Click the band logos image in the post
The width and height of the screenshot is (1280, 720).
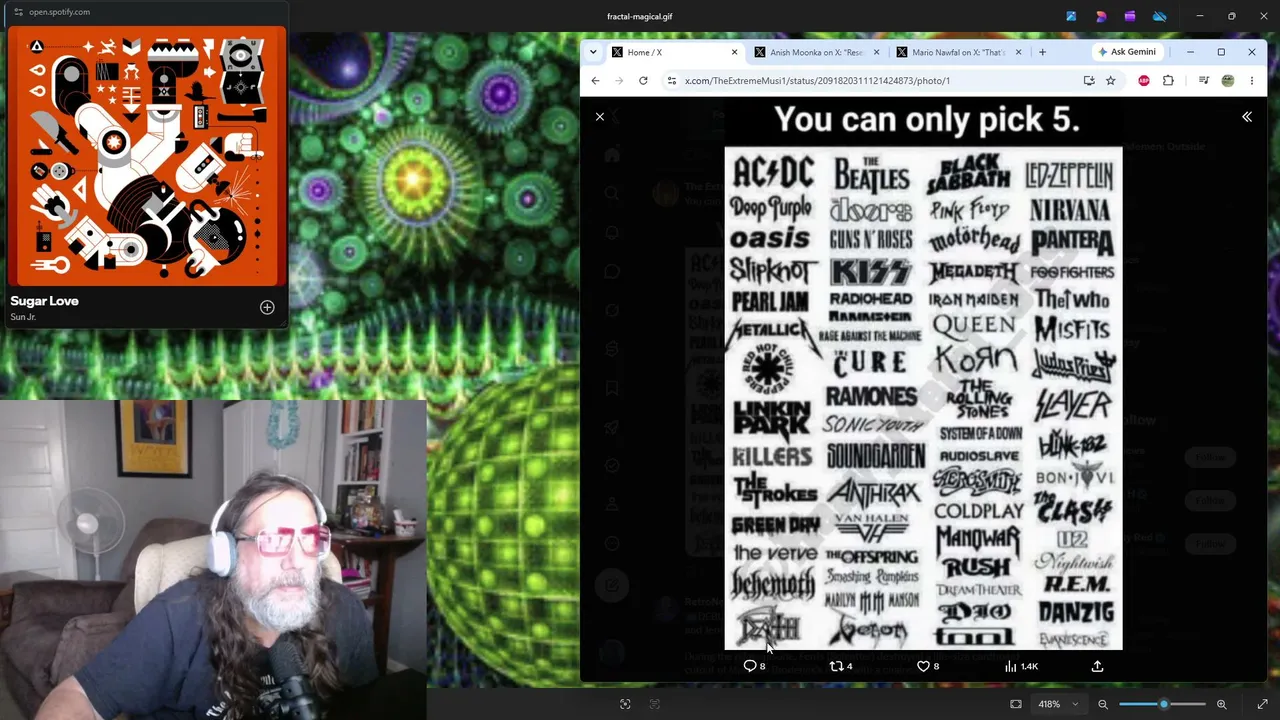pyautogui.click(x=923, y=376)
